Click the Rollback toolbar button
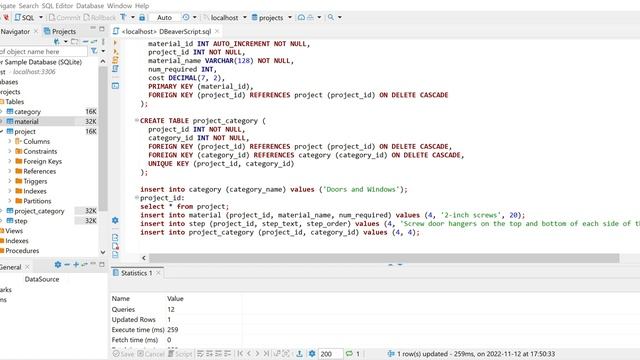This screenshot has height=360, width=640. [x=100, y=18]
